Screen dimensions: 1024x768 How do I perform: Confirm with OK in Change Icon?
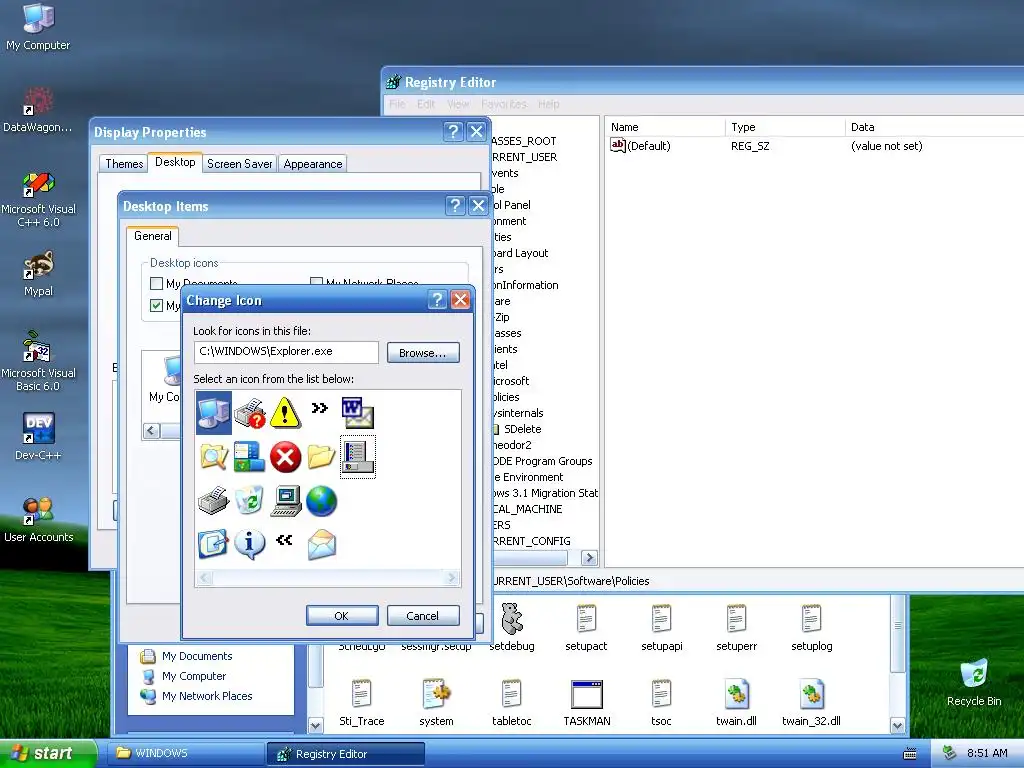pyautogui.click(x=342, y=616)
